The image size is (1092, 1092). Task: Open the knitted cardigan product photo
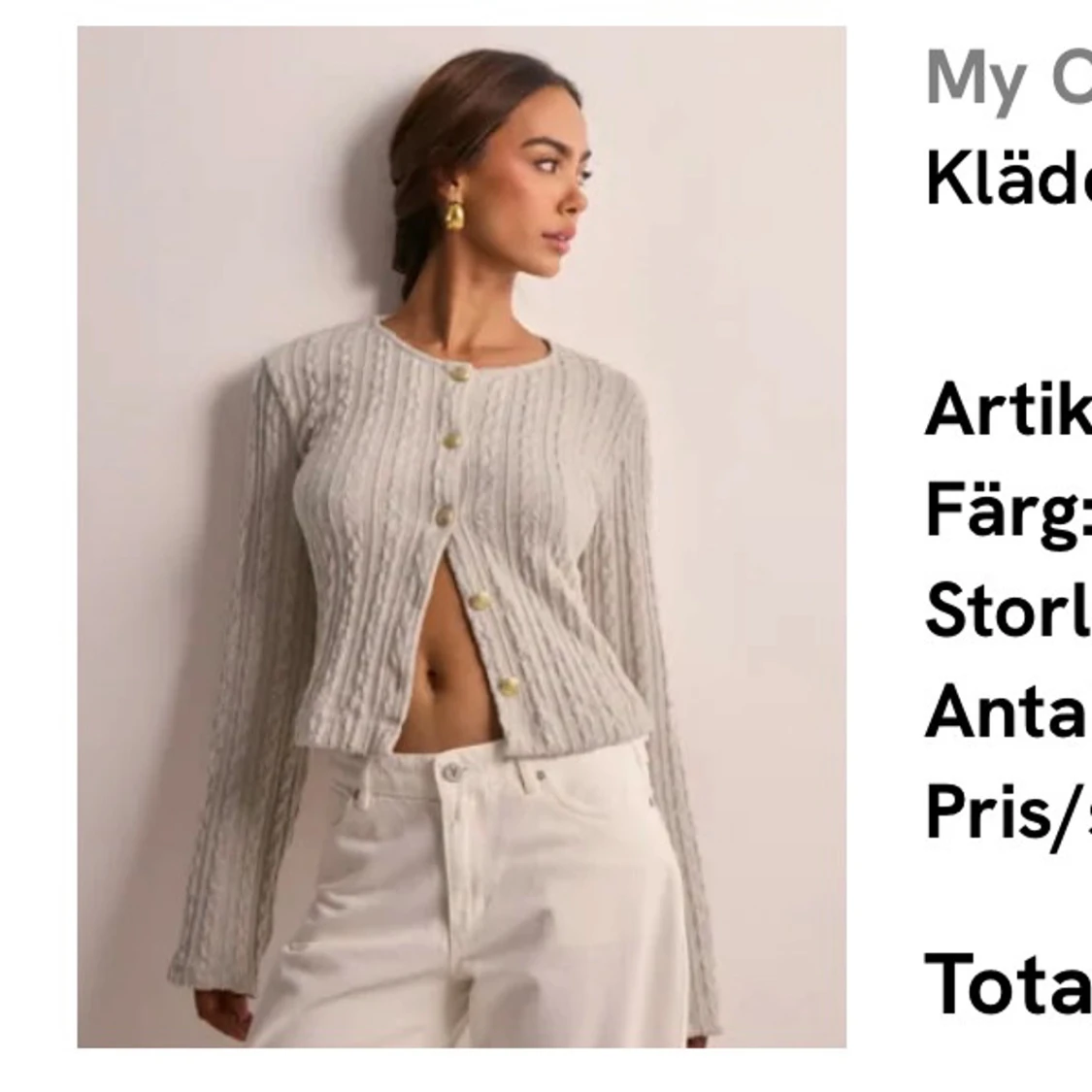pyautogui.click(x=462, y=537)
